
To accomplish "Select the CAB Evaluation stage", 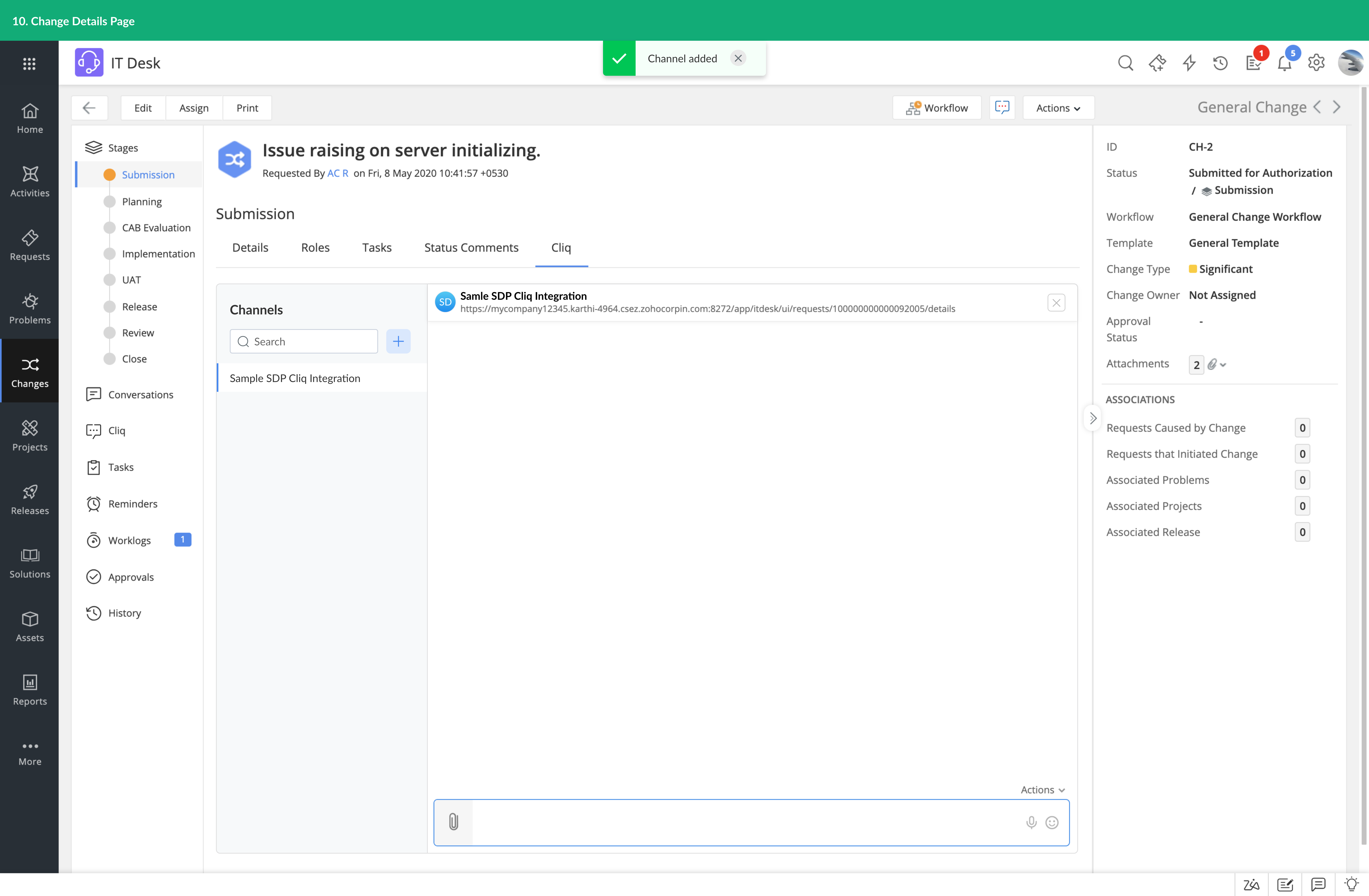I will [x=156, y=228].
